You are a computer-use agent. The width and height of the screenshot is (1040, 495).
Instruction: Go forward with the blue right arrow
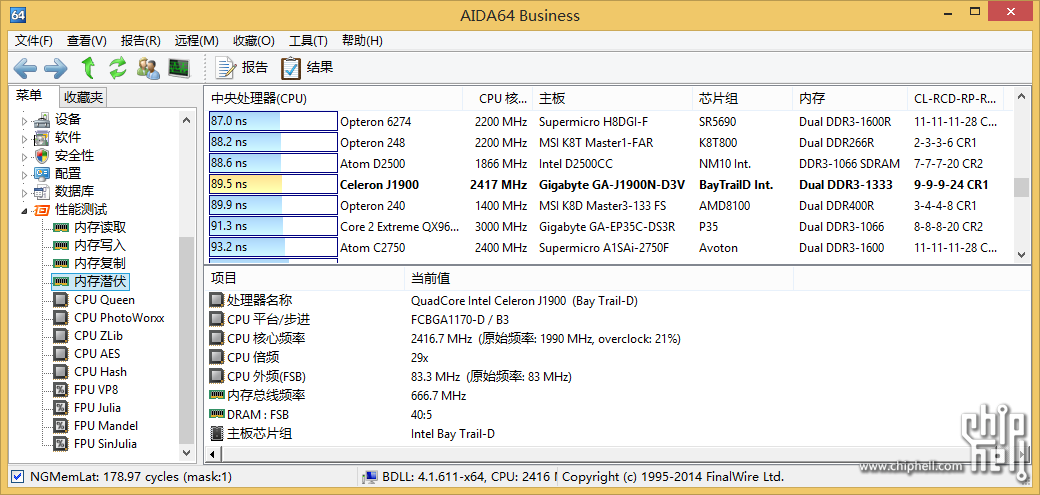tap(56, 68)
